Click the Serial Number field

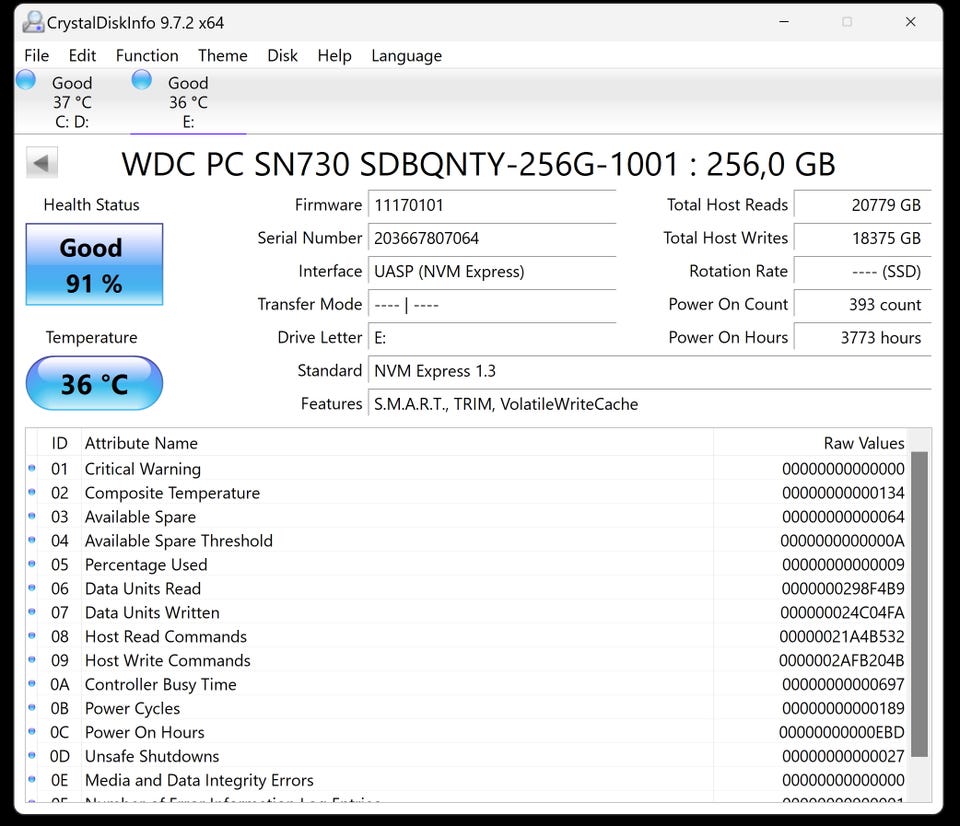[491, 238]
